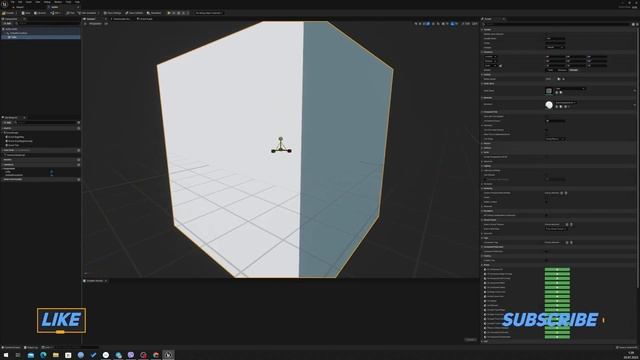
Task: Open the Location type dropdown in Transform
Action: tap(491, 57)
